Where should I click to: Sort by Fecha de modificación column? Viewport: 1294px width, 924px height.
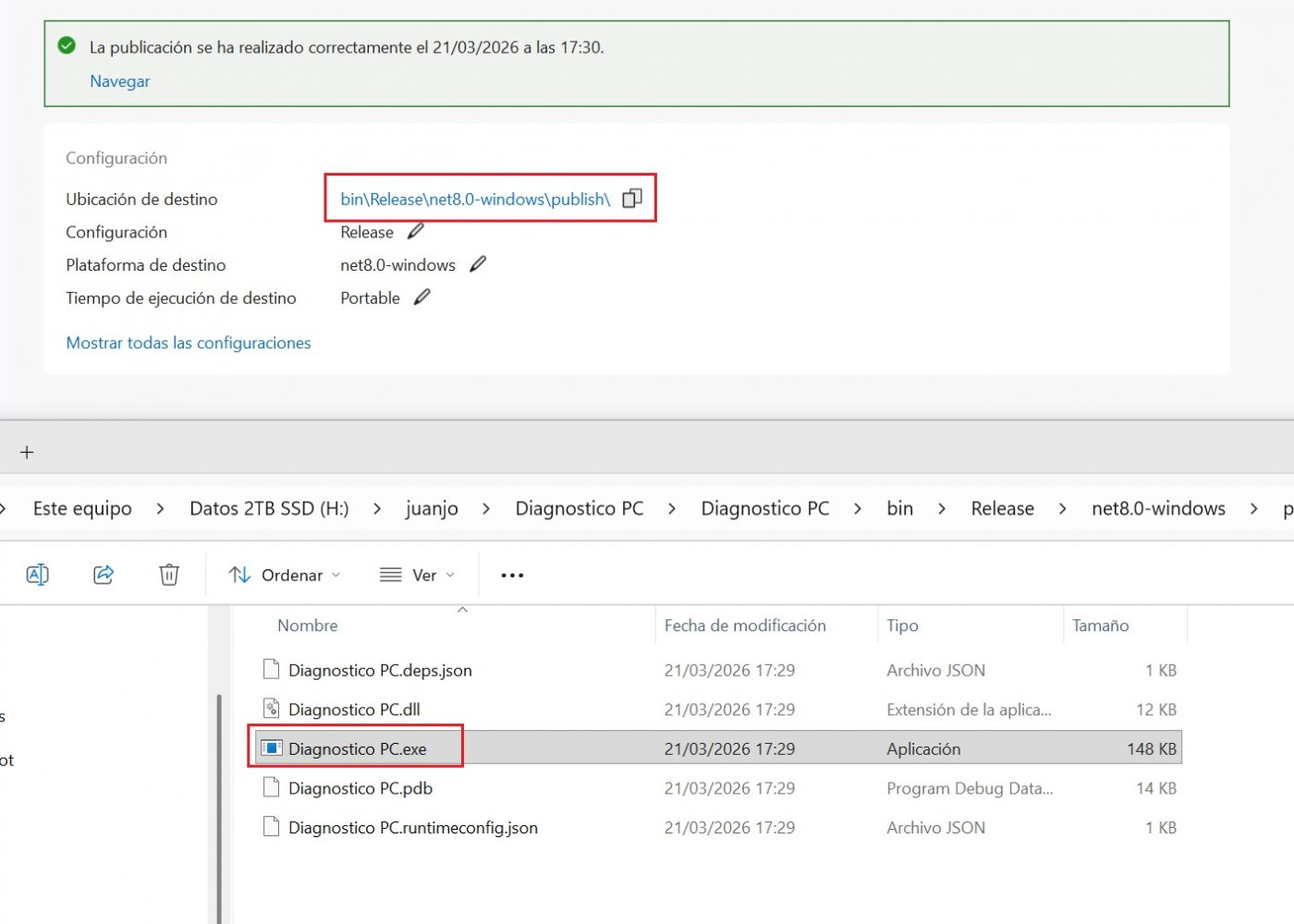tap(745, 626)
